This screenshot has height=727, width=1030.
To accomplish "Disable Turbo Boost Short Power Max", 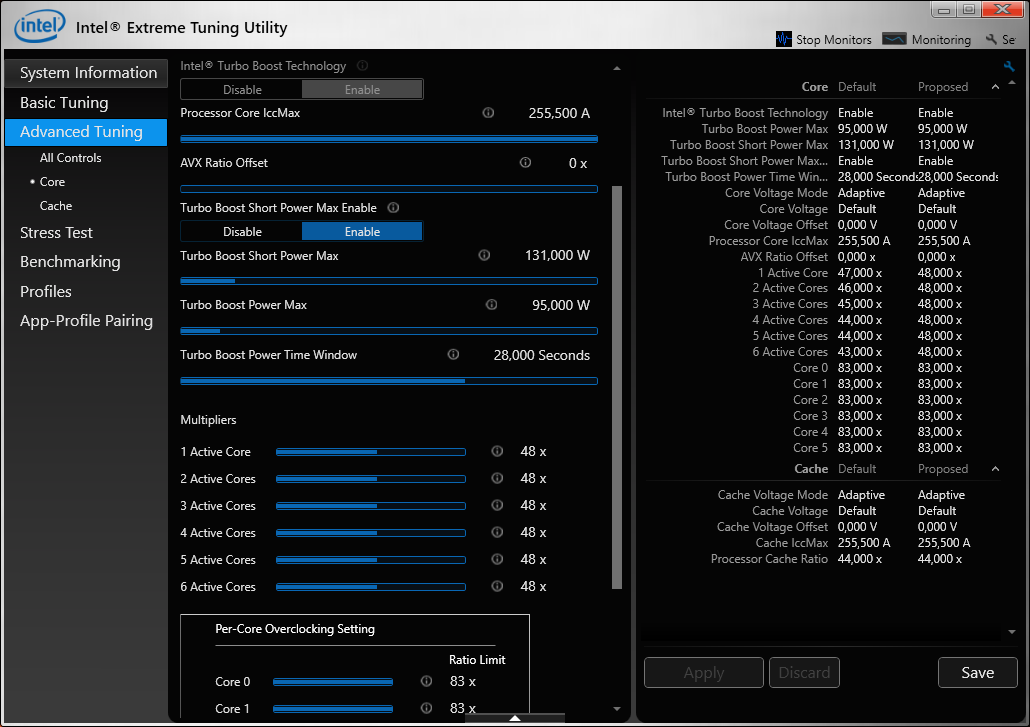I will (242, 232).
